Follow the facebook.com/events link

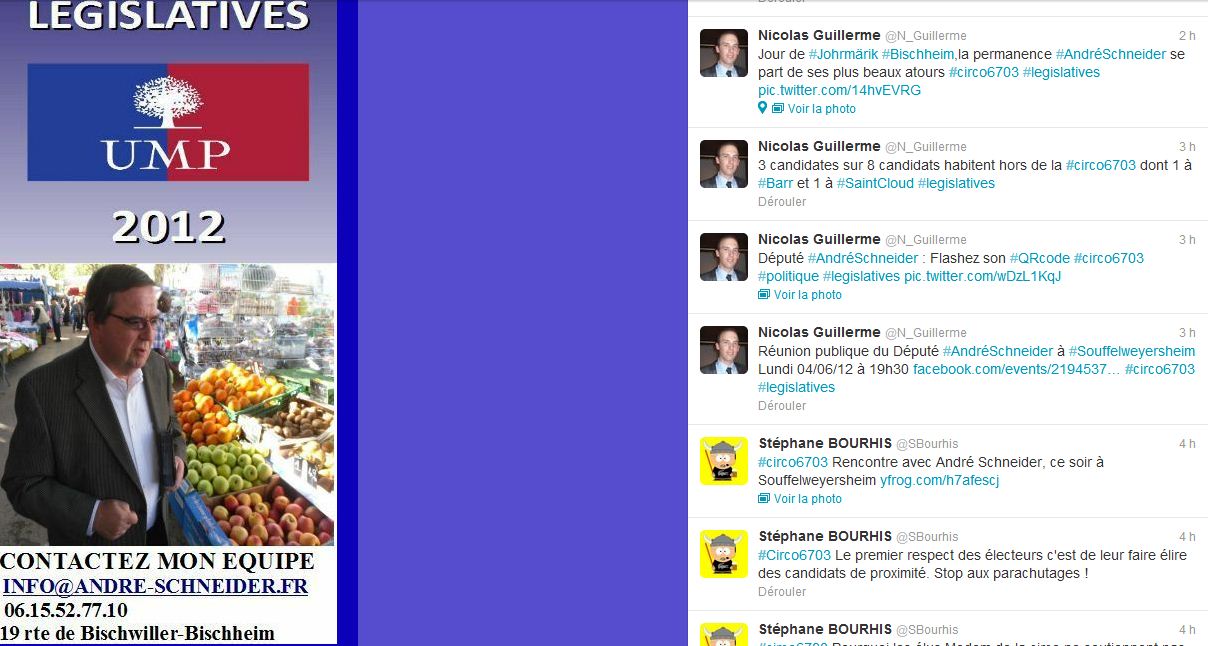pyautogui.click(x=1017, y=369)
